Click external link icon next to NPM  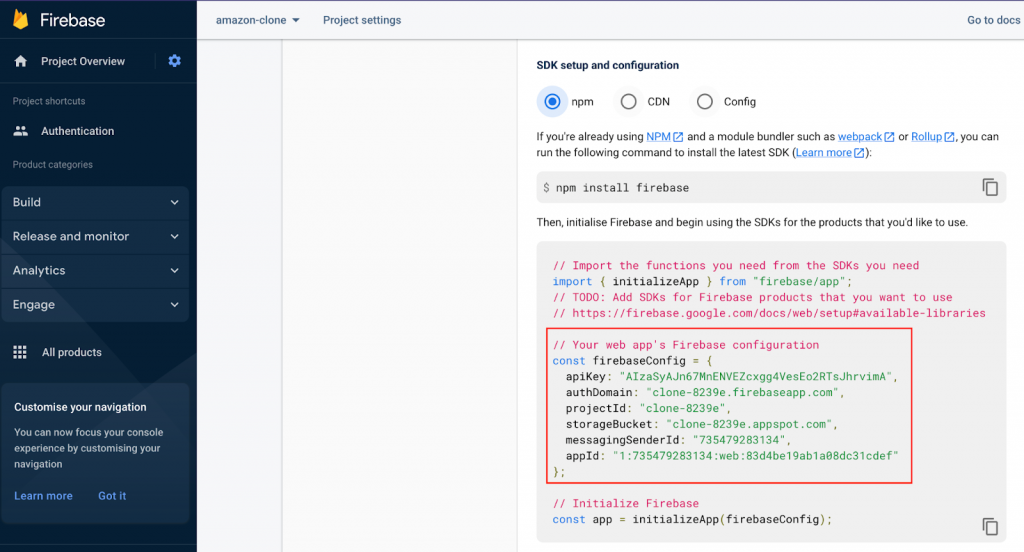click(x=679, y=137)
